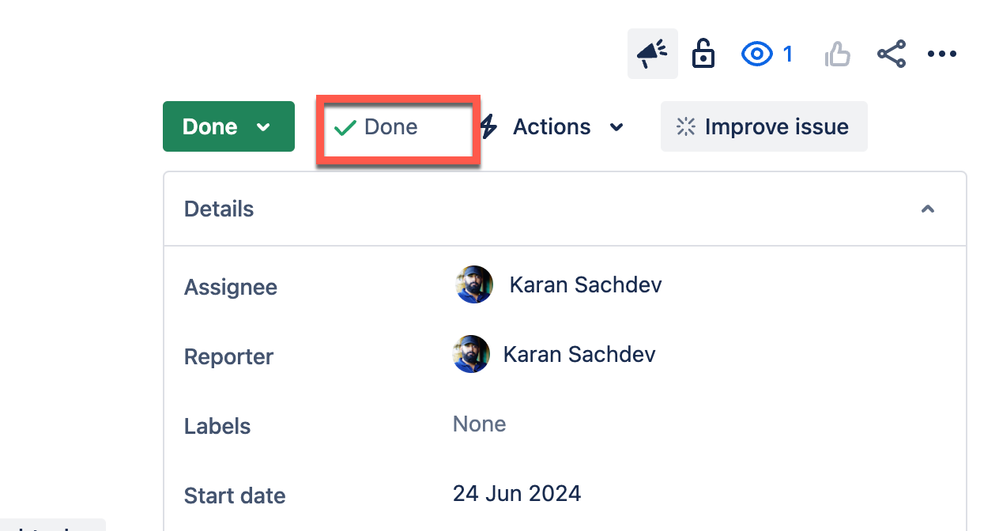Open the green Done status dropdown
999x531 pixels.
pos(229,126)
